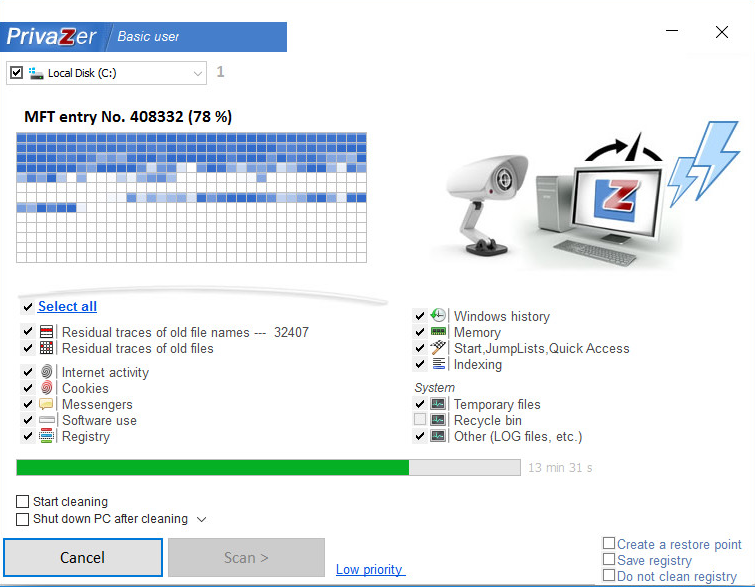Viewport: 755px width, 587px height.
Task: Click the Internet activity fingerprint icon
Action: click(x=46, y=372)
